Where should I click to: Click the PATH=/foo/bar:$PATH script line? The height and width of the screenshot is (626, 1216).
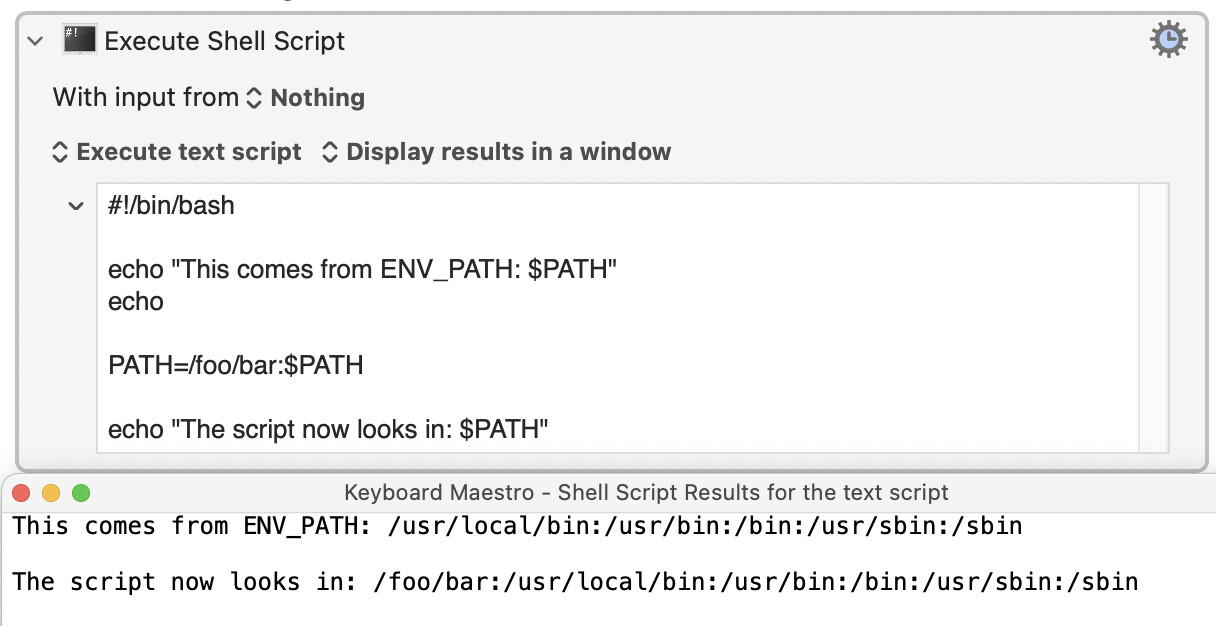tap(236, 366)
